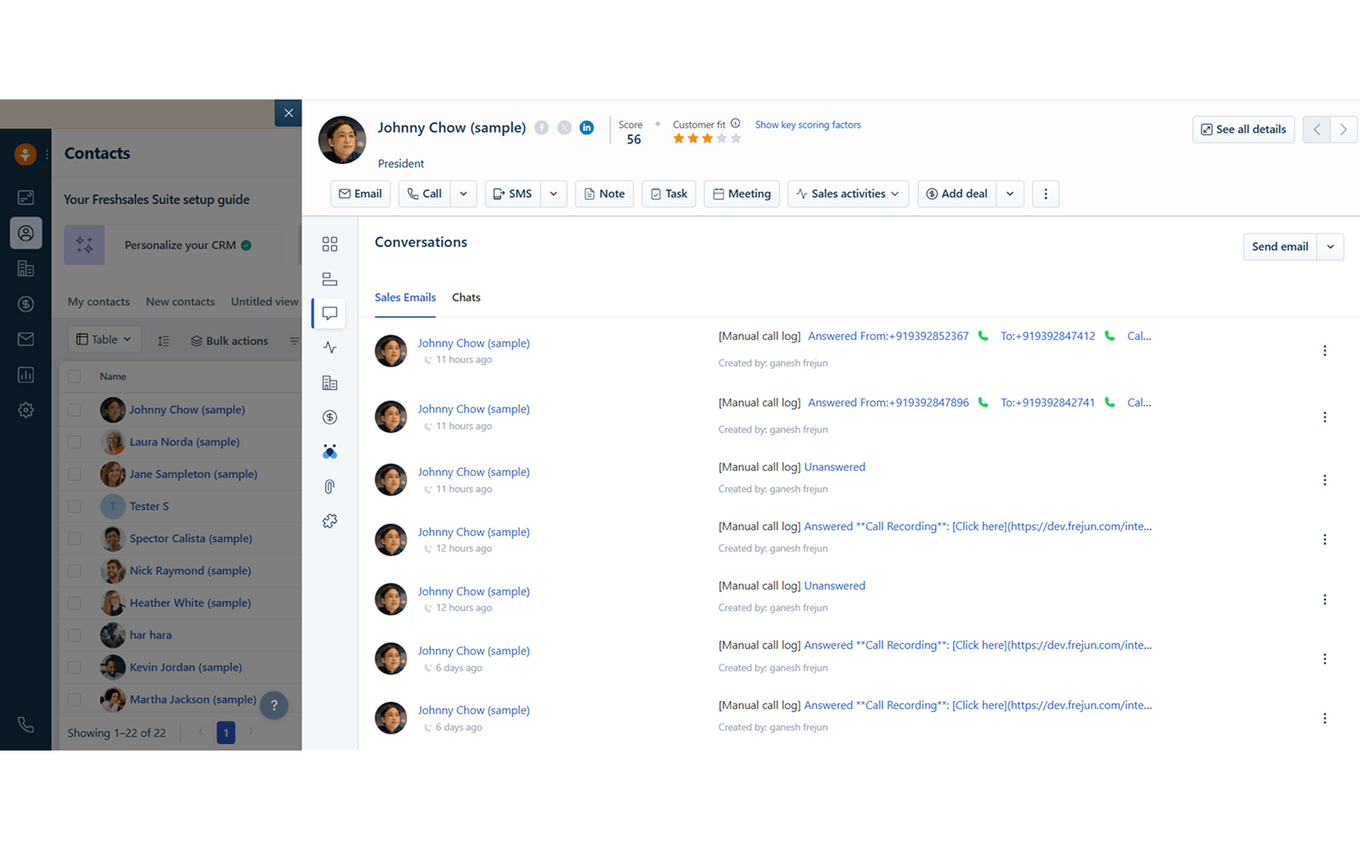This screenshot has width=1360, height=850.
Task: Open Johnny Chow's LinkedIn profile icon
Action: click(587, 127)
